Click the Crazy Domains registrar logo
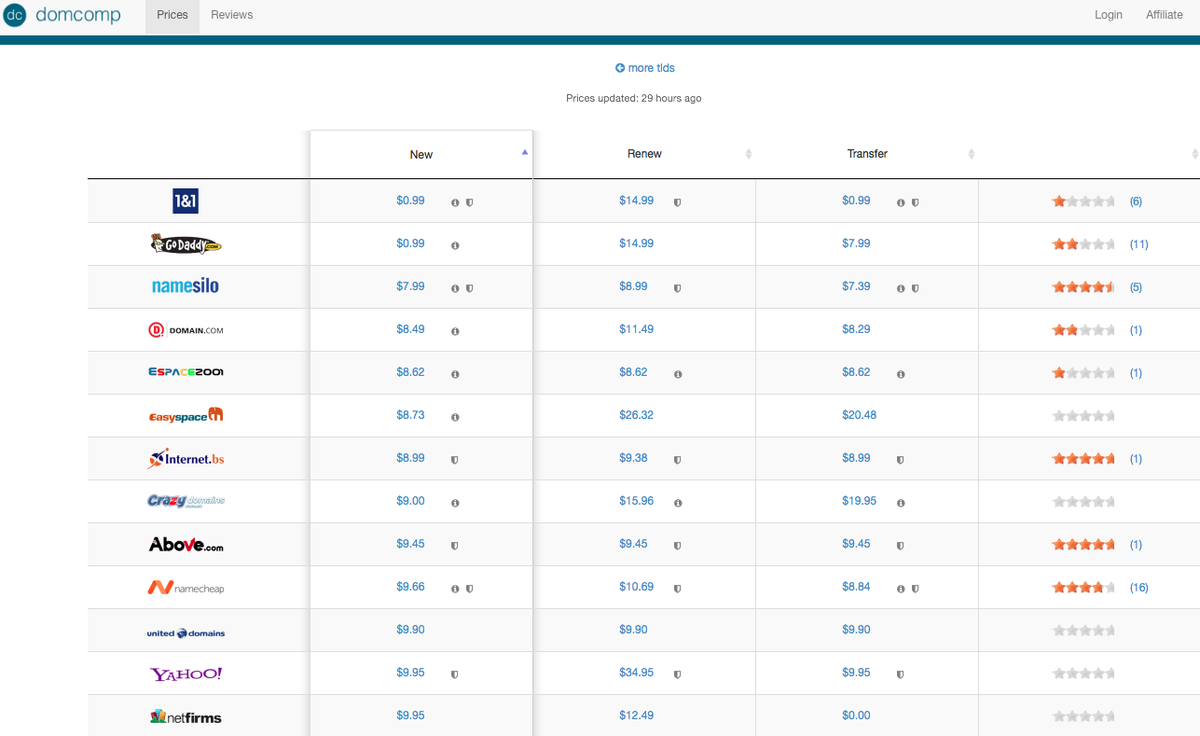Image resolution: width=1200 pixels, height=736 pixels. [x=186, y=501]
